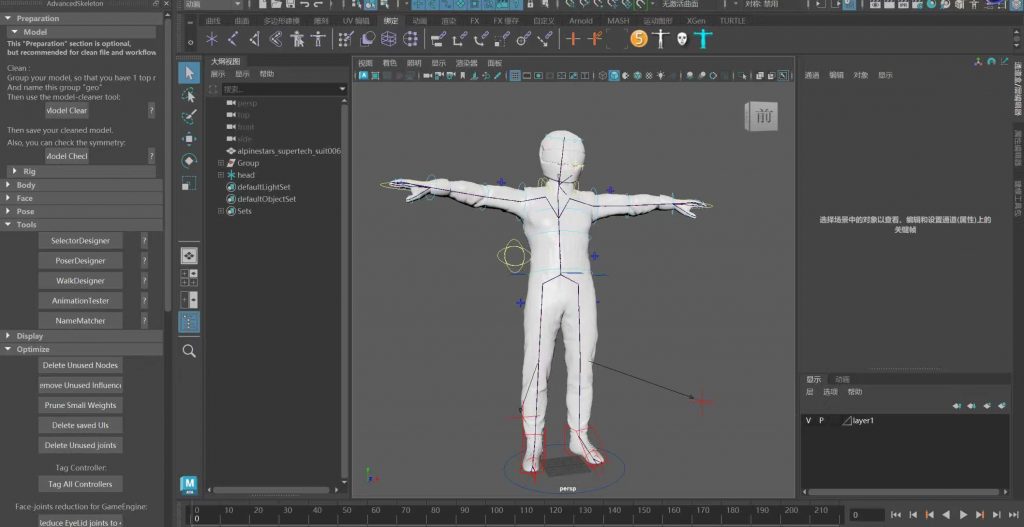The image size is (1024, 527).
Task: Expand the Rig subsection
Action: coord(14,171)
